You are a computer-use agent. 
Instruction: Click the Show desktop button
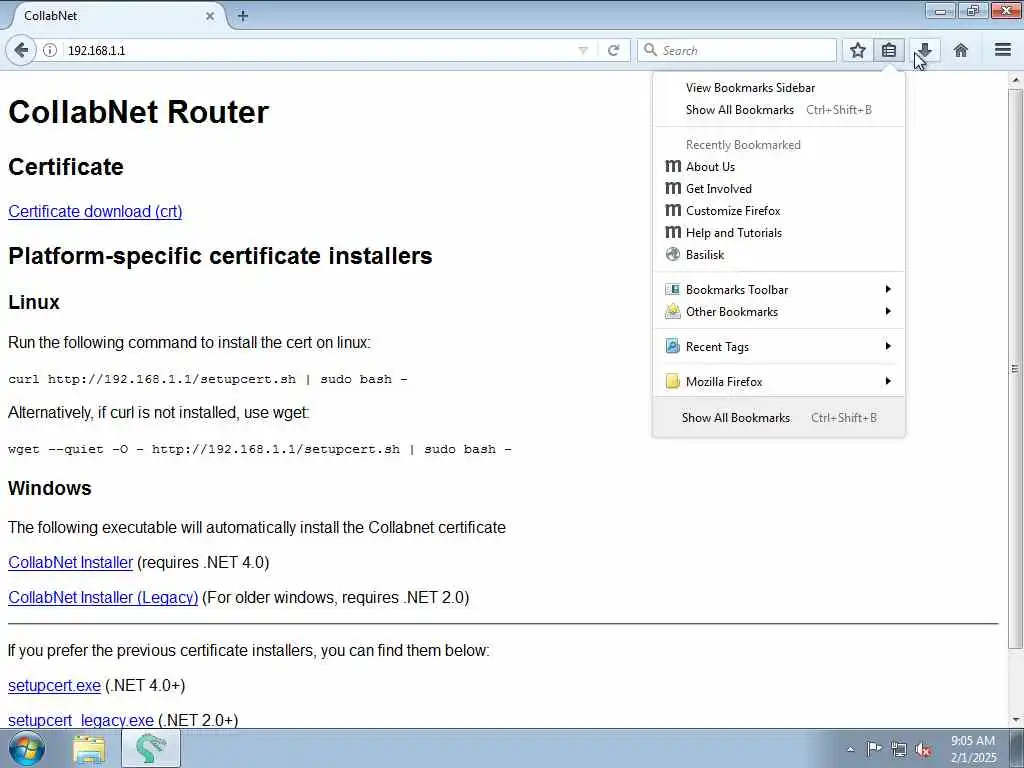[1017, 749]
